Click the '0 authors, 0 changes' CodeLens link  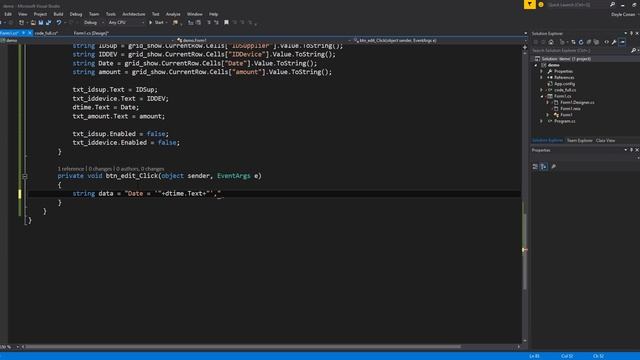[140, 169]
